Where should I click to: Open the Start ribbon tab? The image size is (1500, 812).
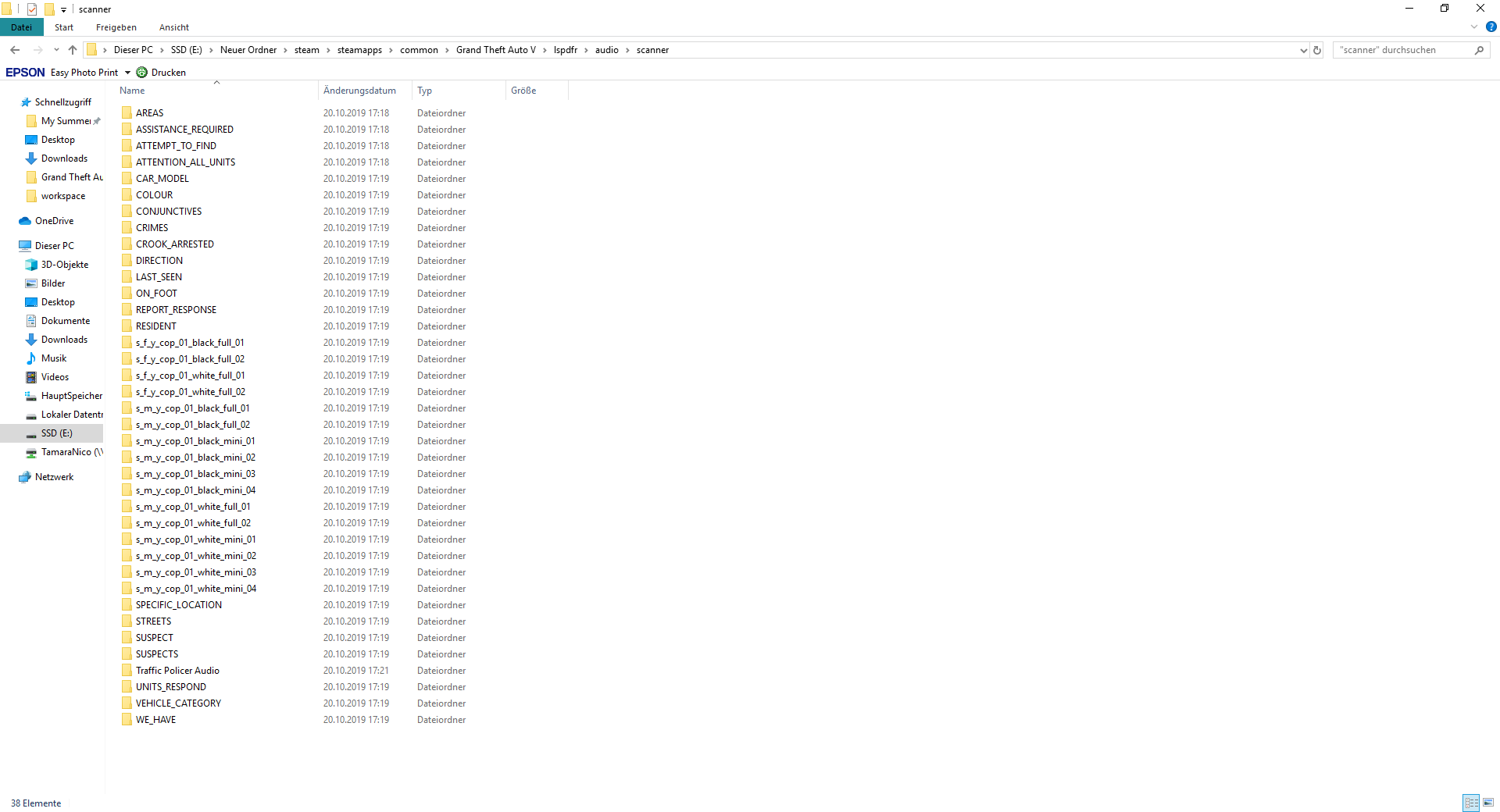tap(64, 27)
